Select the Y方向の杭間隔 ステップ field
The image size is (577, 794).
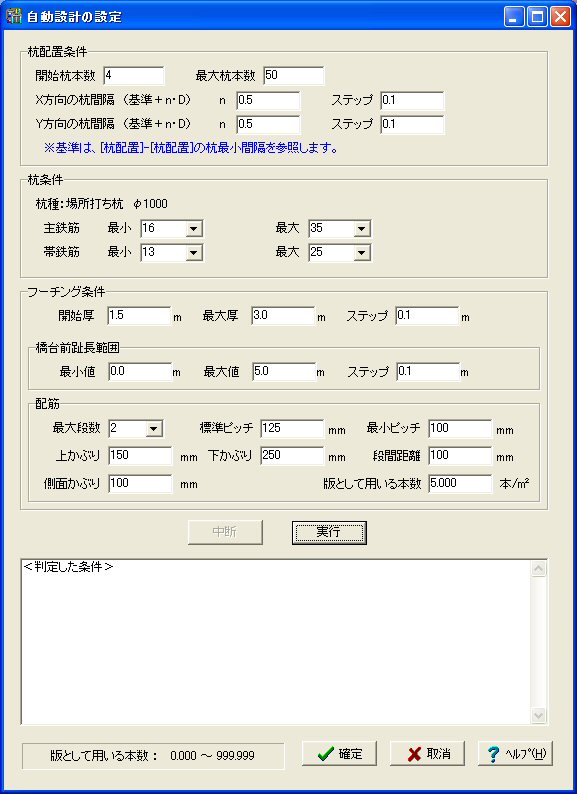pos(412,125)
